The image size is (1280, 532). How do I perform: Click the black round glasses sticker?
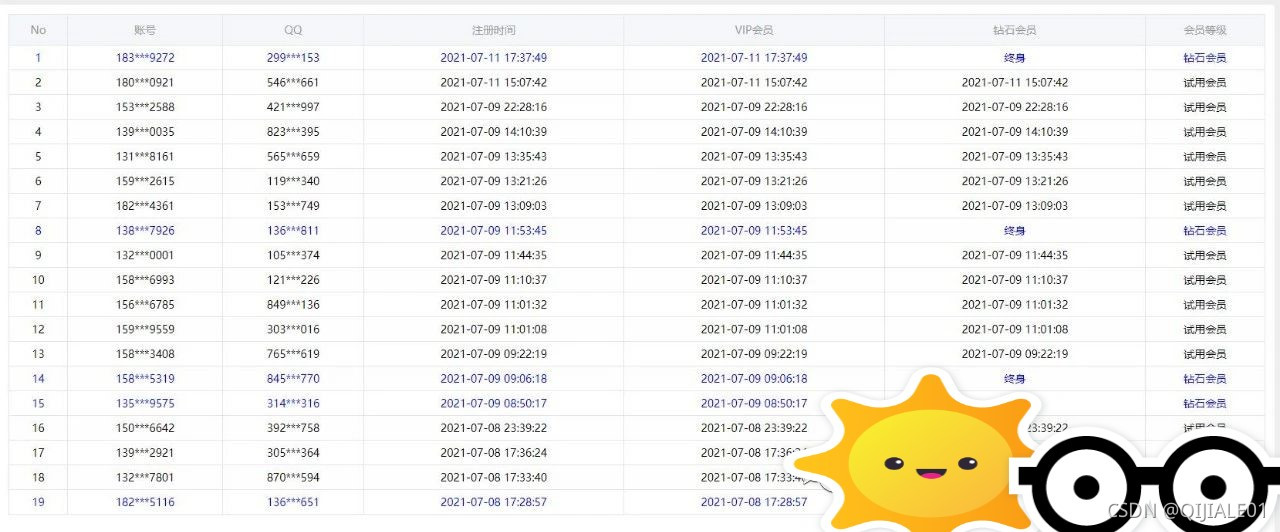pyautogui.click(x=1140, y=488)
